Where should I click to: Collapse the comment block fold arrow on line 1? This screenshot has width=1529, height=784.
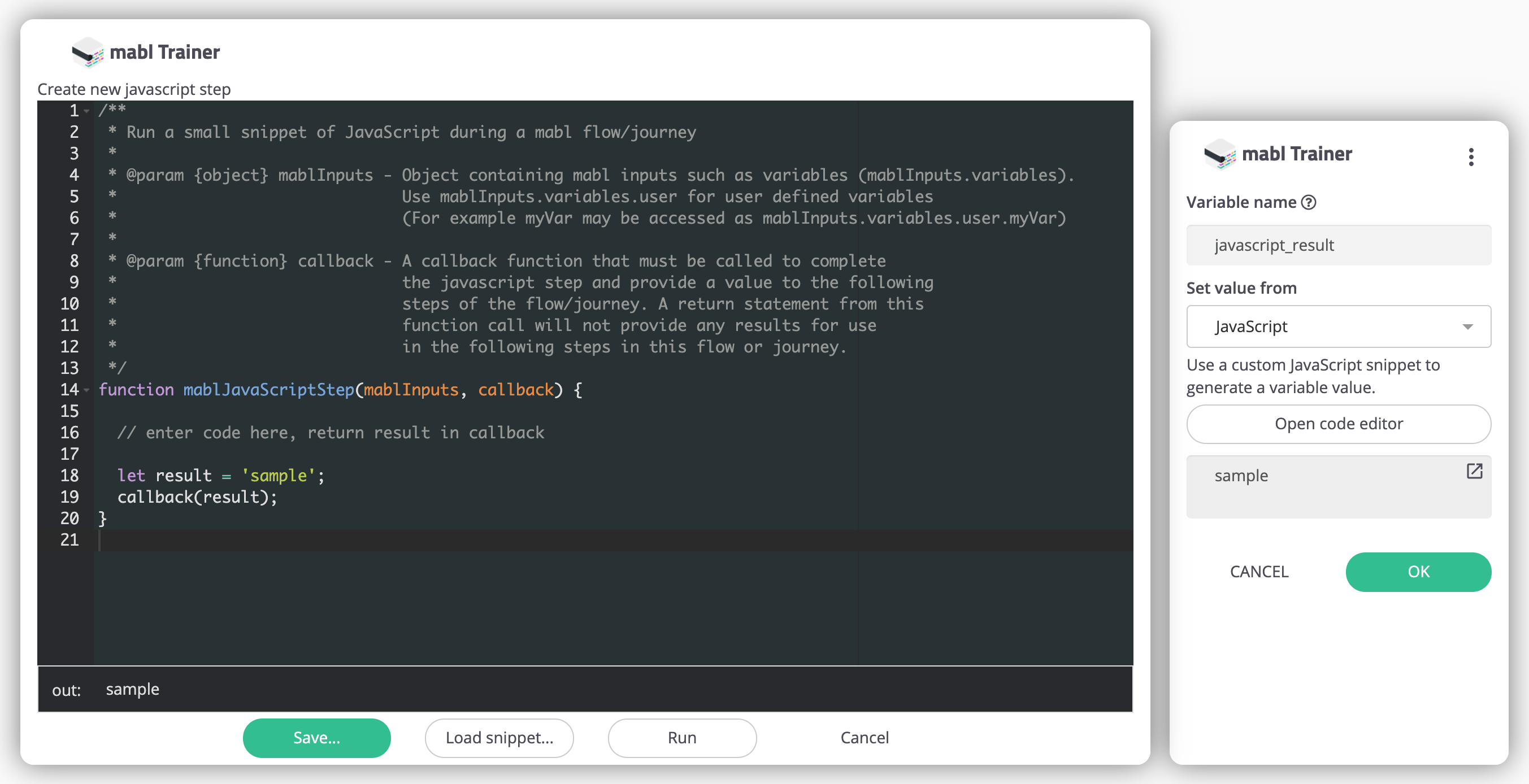tap(86, 111)
